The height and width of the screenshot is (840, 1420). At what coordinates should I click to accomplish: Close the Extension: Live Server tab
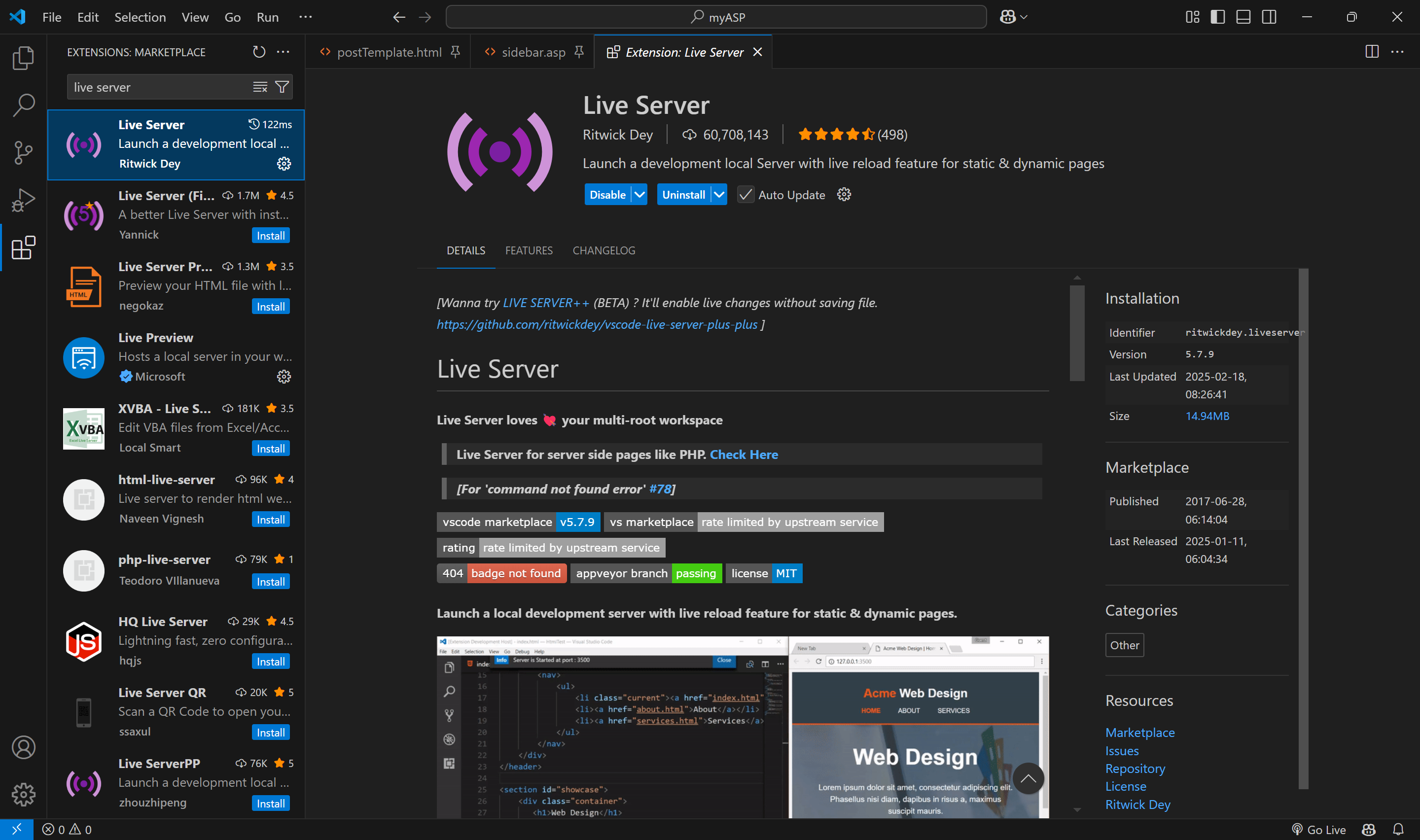[x=757, y=52]
